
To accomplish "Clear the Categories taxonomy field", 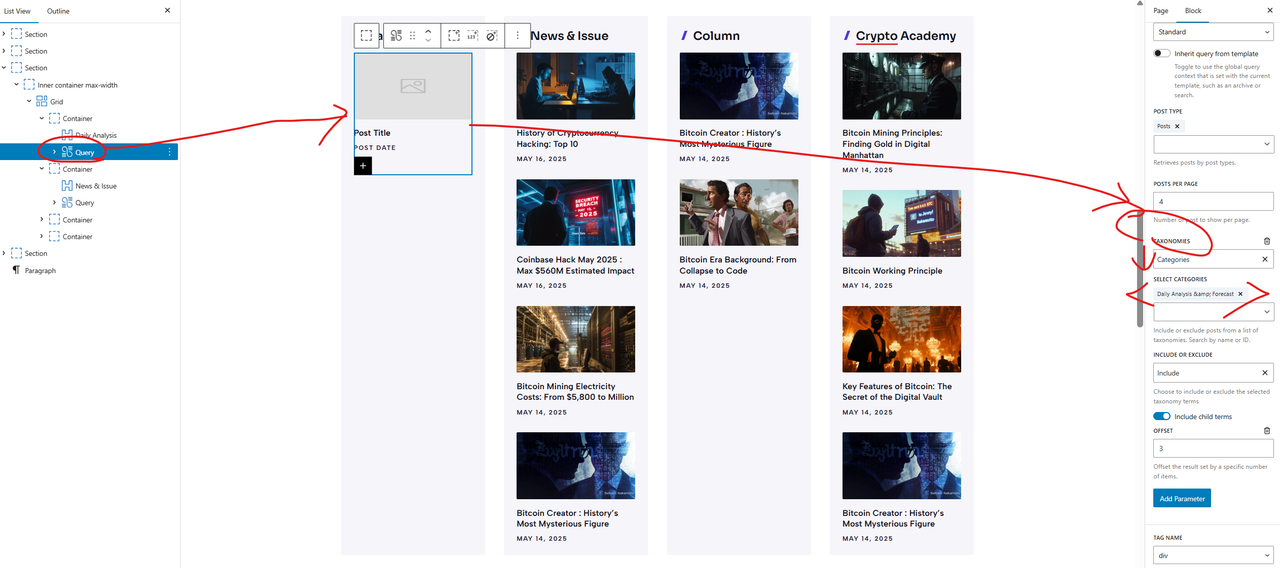I will pos(1264,259).
